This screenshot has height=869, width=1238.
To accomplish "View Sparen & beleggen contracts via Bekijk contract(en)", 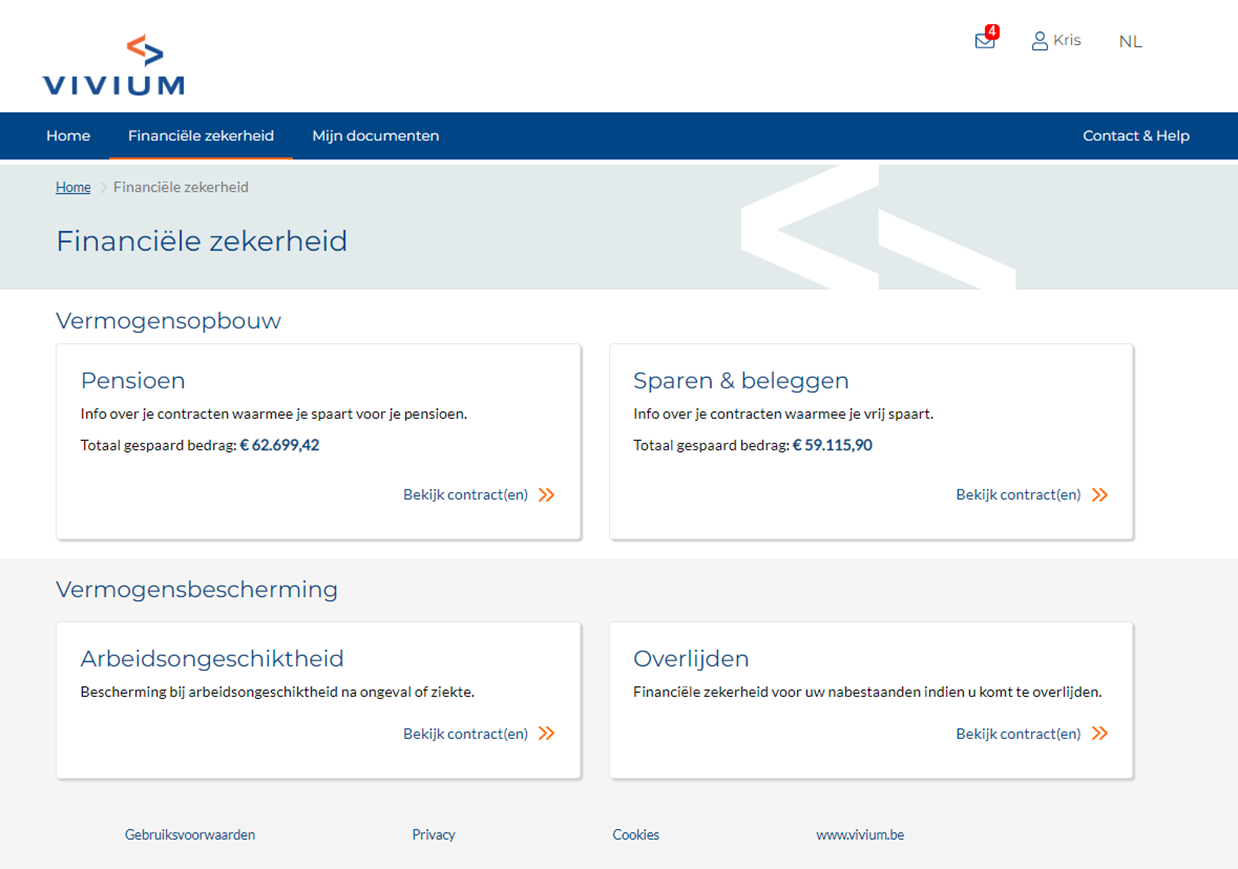I will (1019, 495).
